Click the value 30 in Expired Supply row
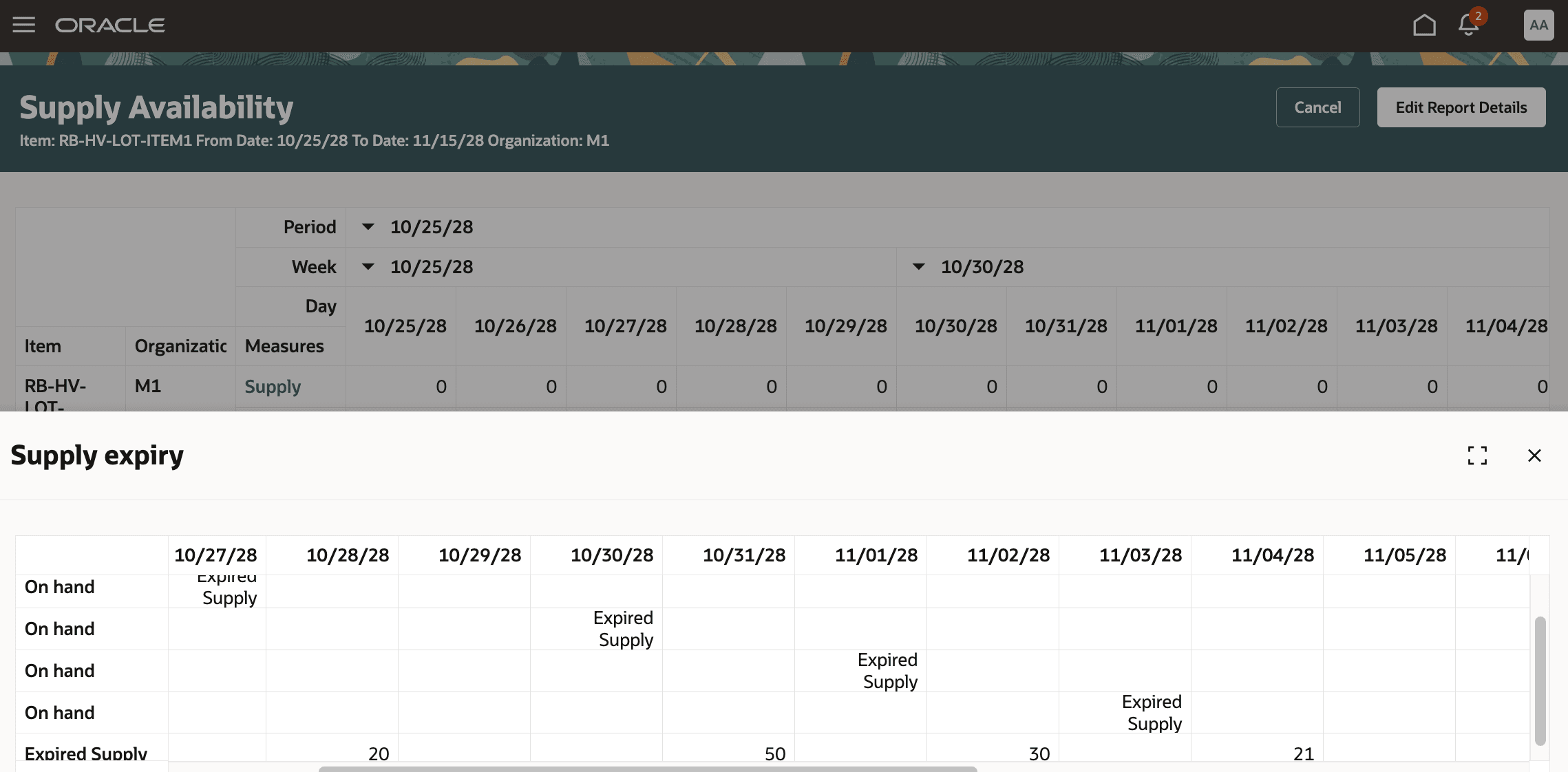1568x772 pixels. click(x=1039, y=753)
